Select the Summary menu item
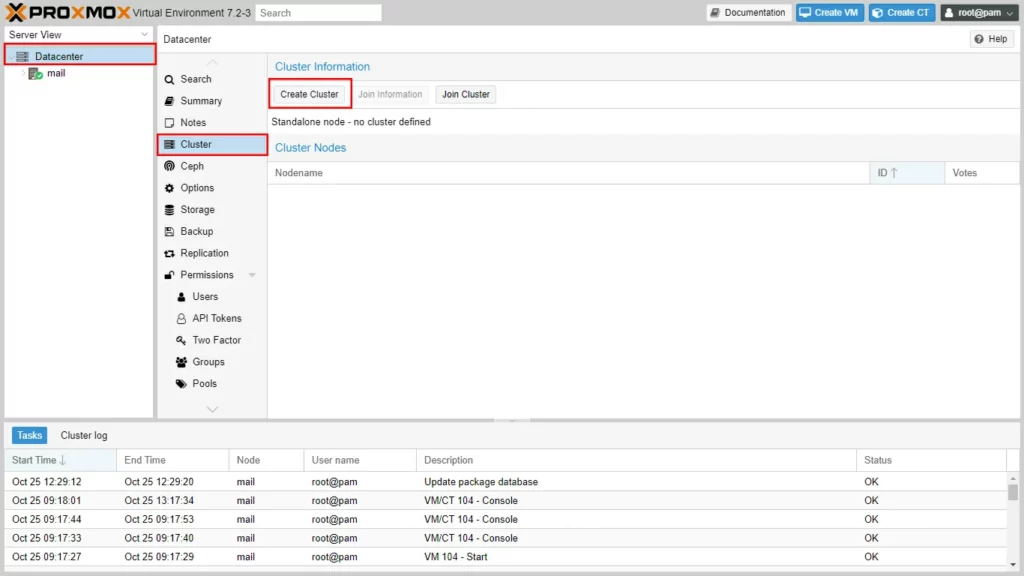 tap(201, 101)
